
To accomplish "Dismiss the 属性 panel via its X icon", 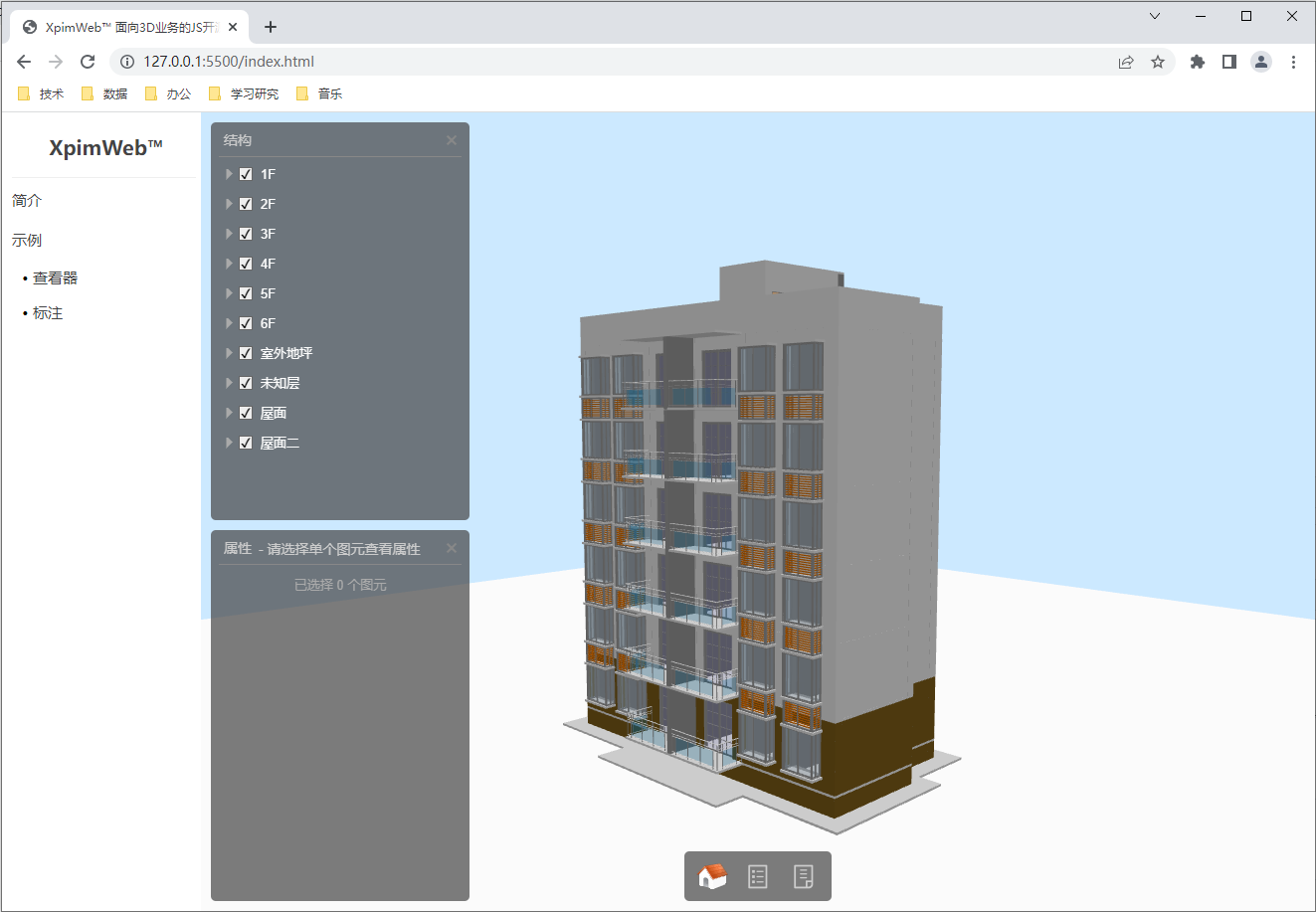I will (x=451, y=548).
